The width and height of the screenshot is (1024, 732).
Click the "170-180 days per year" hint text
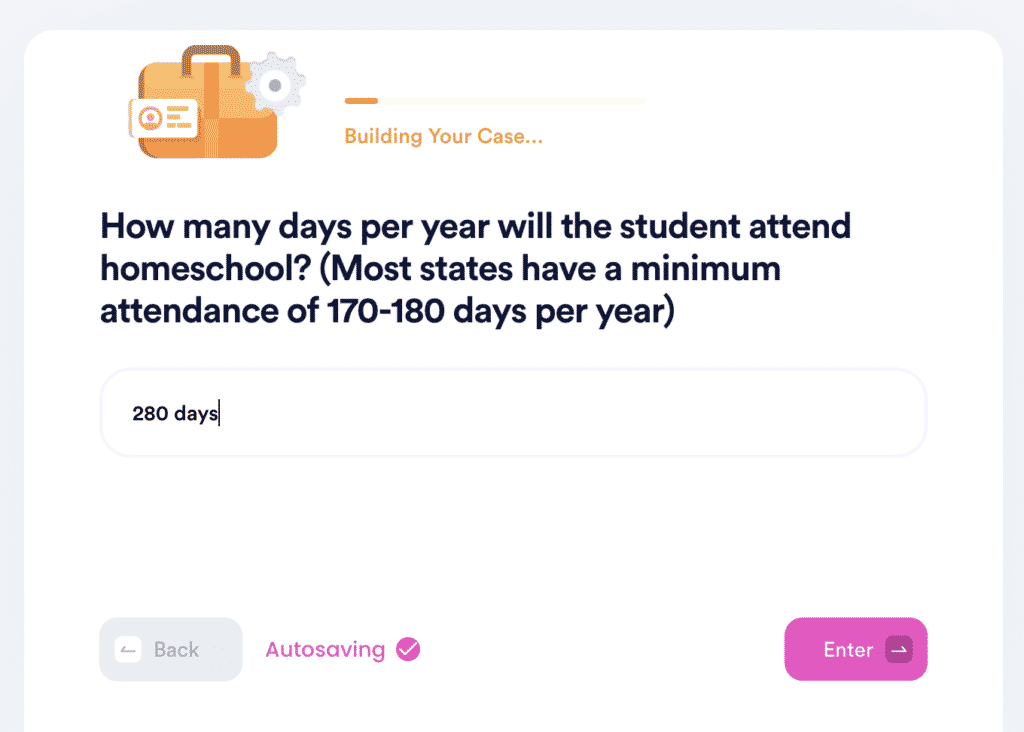pyautogui.click(x=500, y=311)
